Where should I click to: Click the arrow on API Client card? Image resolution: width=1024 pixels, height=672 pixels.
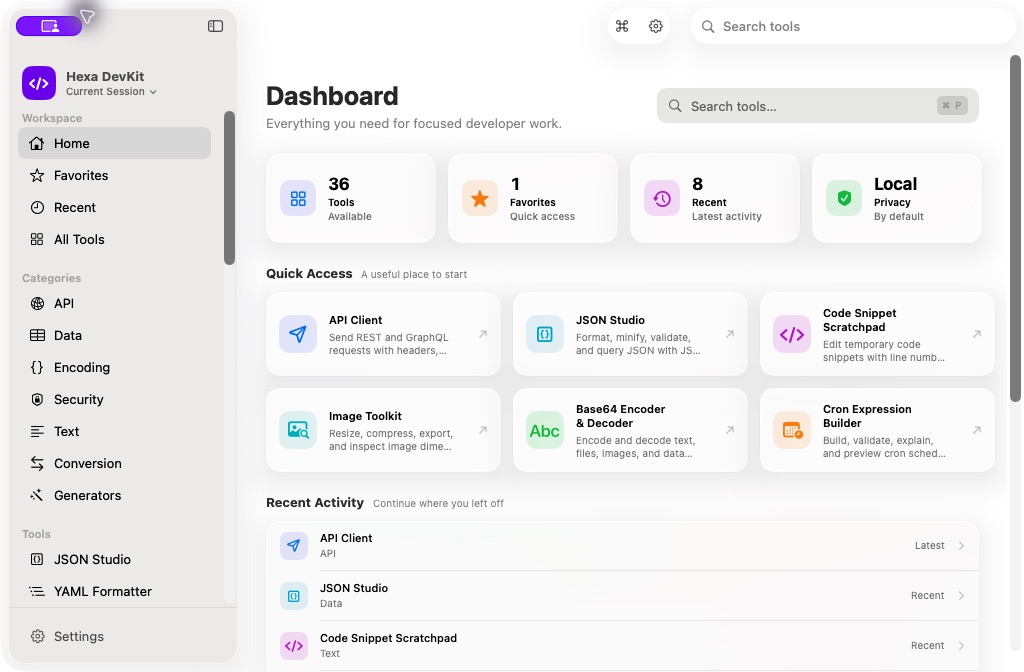(483, 334)
